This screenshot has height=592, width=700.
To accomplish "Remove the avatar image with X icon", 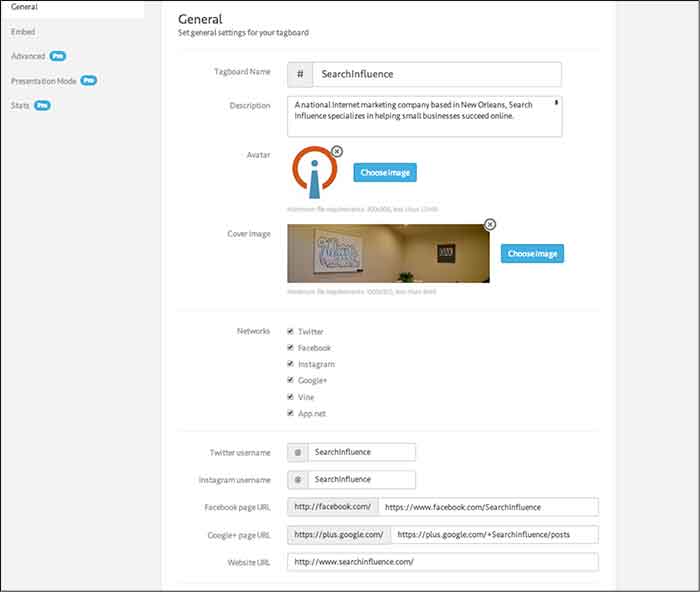I will [x=337, y=151].
